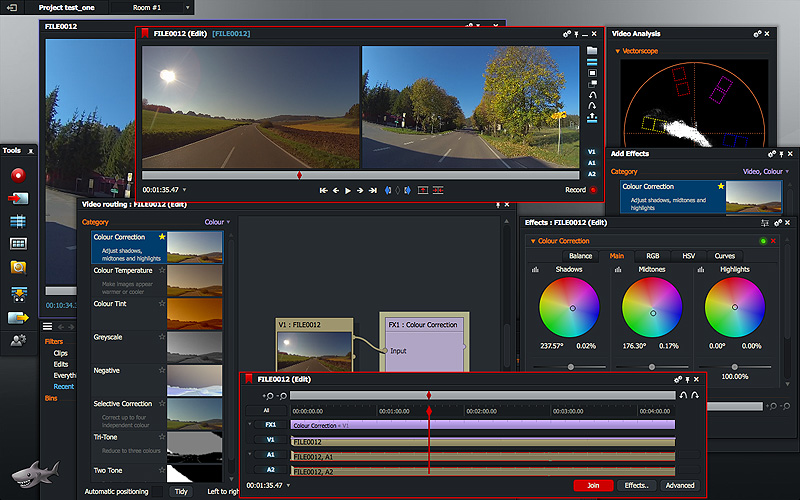Image resolution: width=800 pixels, height=500 pixels.
Task: Click the Advanced button in the timeline
Action: 679,485
